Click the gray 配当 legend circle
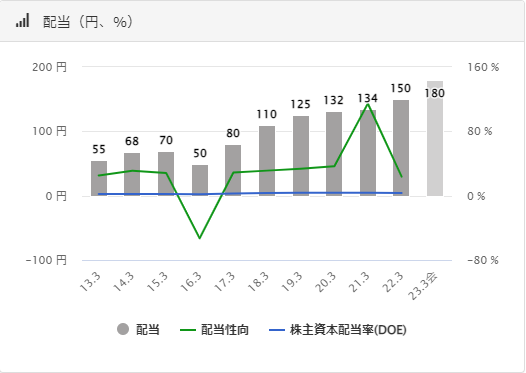This screenshot has width=526, height=373. pyautogui.click(x=123, y=329)
